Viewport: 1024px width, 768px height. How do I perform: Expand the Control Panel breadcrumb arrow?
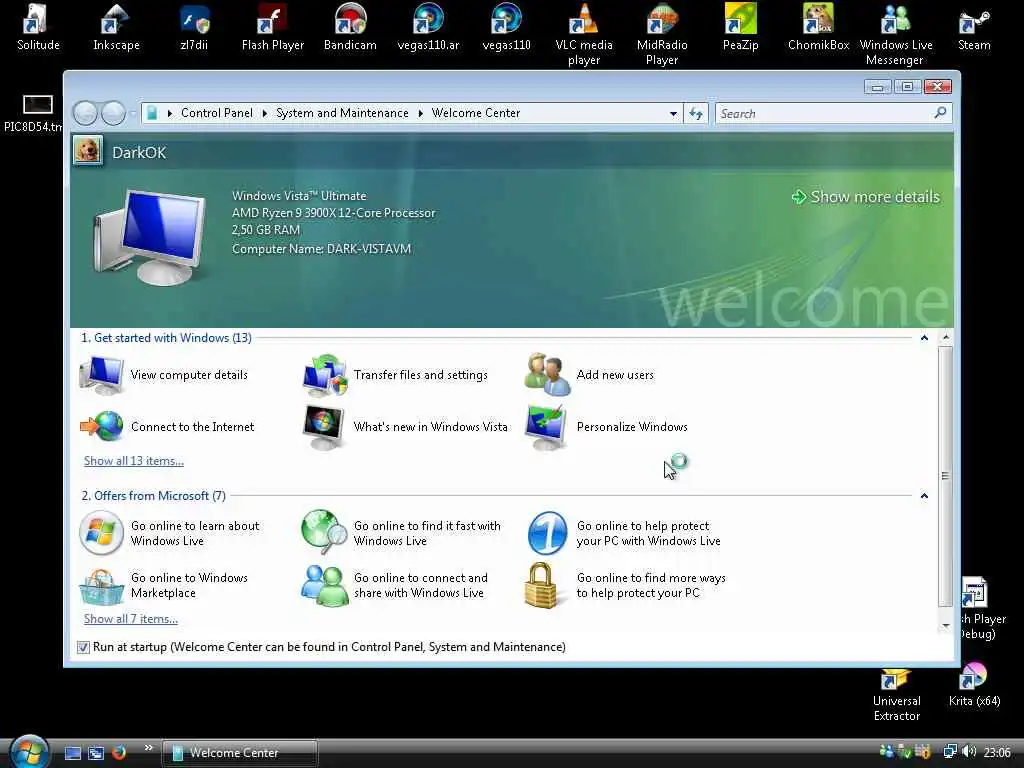[x=170, y=114]
